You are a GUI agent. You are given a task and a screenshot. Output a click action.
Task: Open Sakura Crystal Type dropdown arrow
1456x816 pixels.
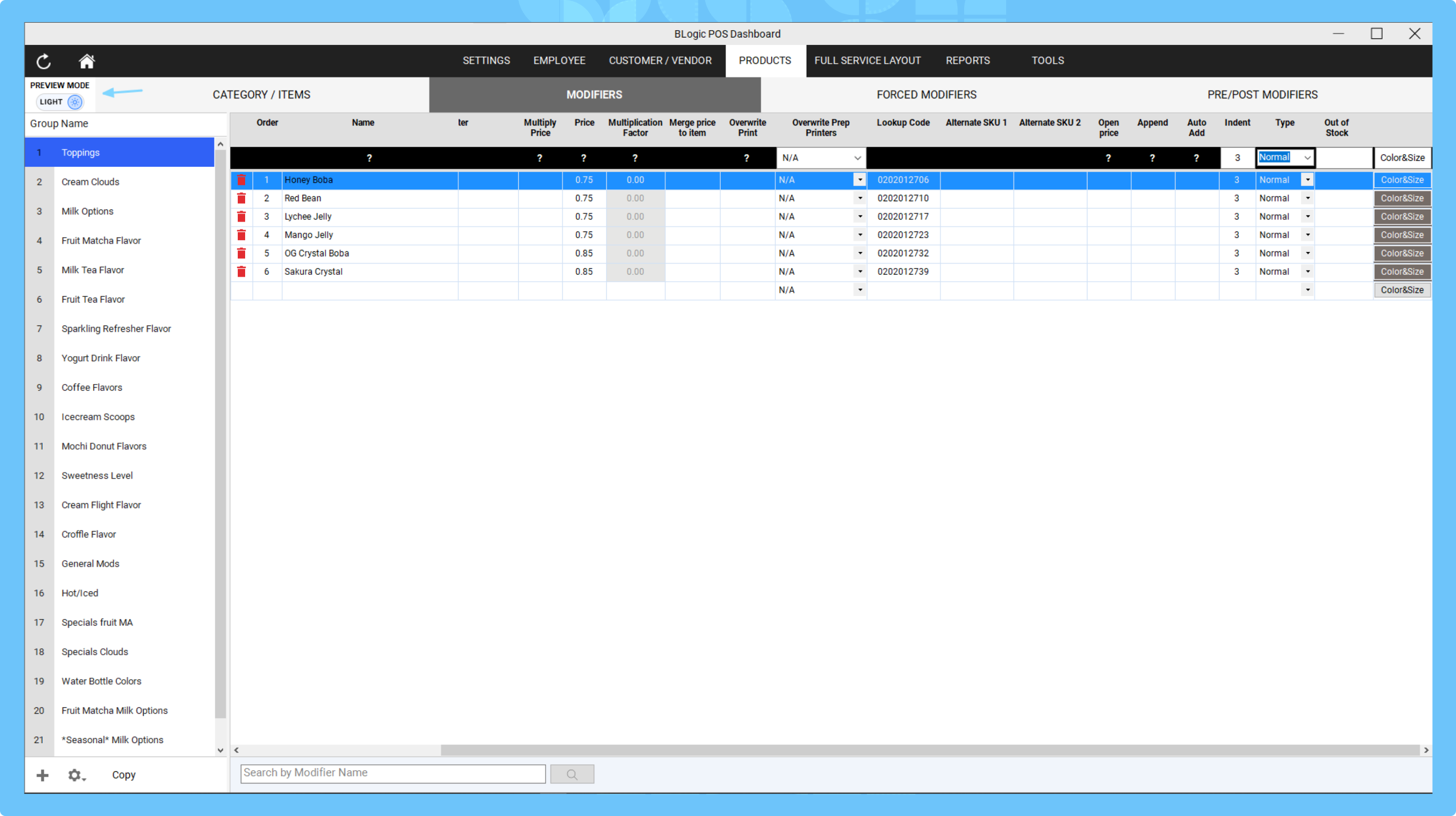[x=1308, y=271]
